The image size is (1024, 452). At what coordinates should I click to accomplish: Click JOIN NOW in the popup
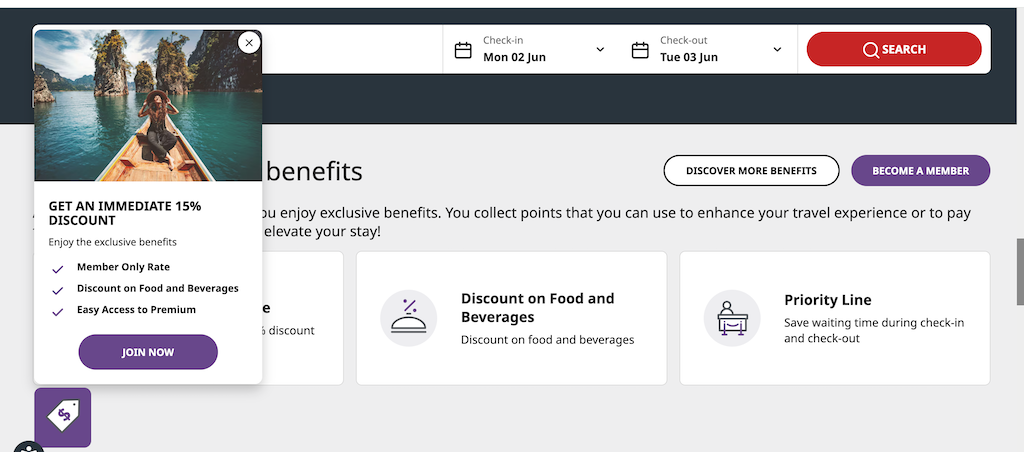tap(148, 352)
